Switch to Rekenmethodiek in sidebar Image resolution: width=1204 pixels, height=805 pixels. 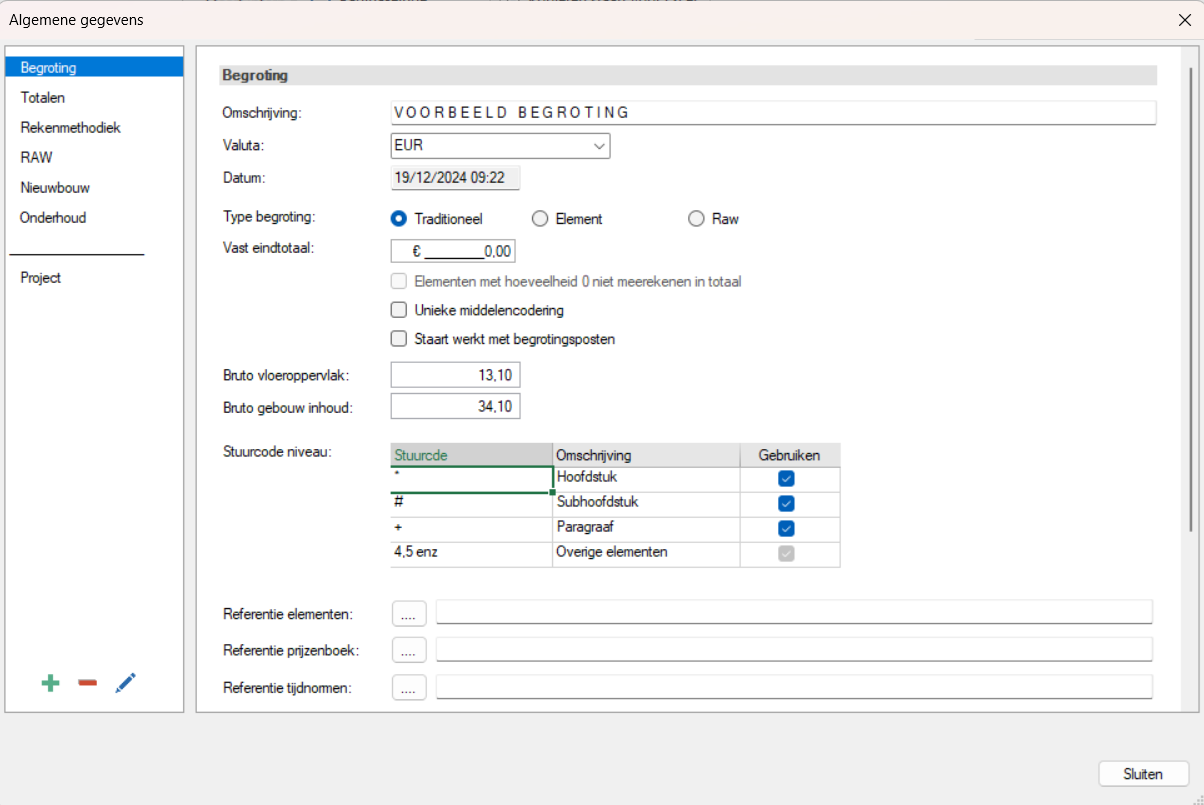(x=70, y=128)
